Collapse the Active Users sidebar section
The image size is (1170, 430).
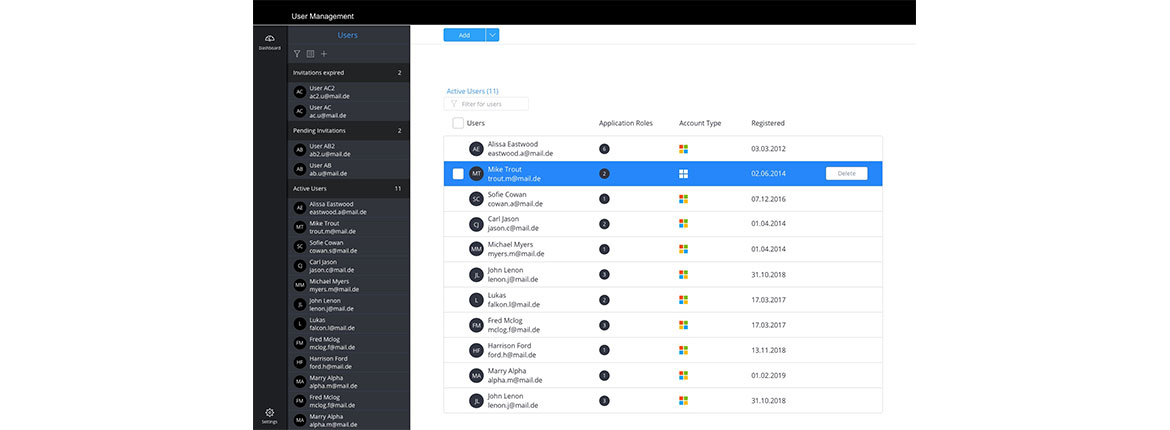click(346, 188)
